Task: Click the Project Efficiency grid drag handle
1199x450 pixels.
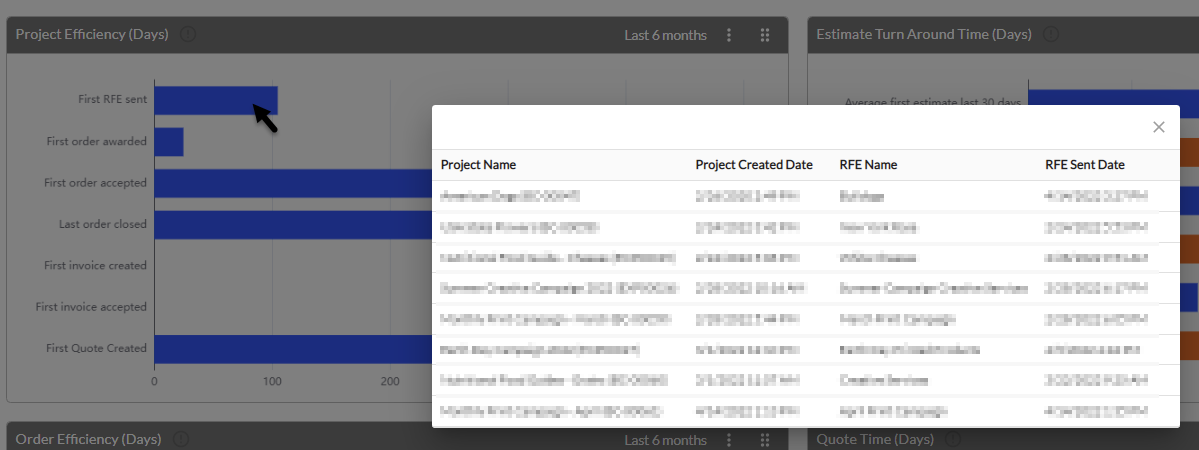Action: point(765,35)
